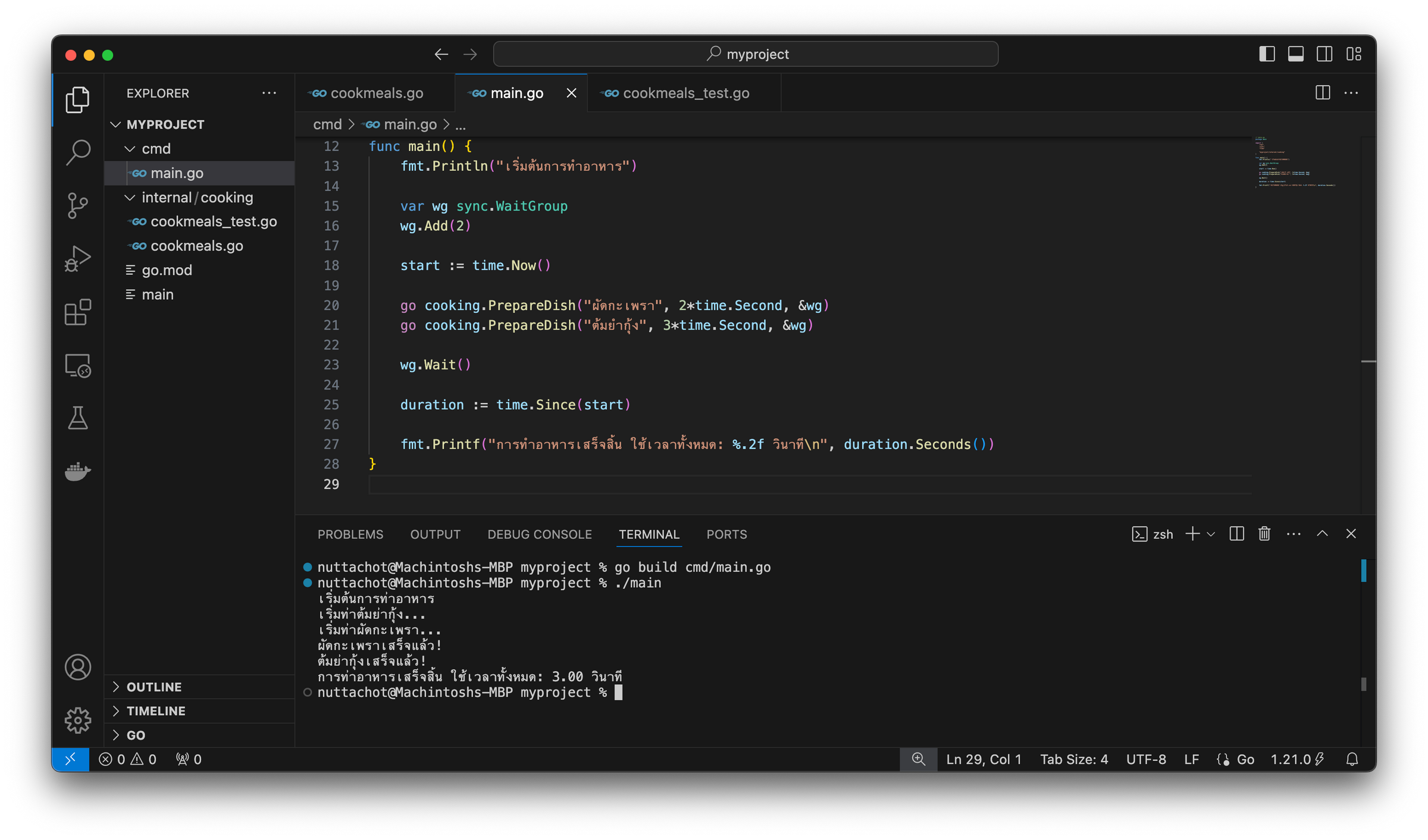Maximize the panel with the chevron toggle
This screenshot has width=1428, height=840.
click(1322, 534)
